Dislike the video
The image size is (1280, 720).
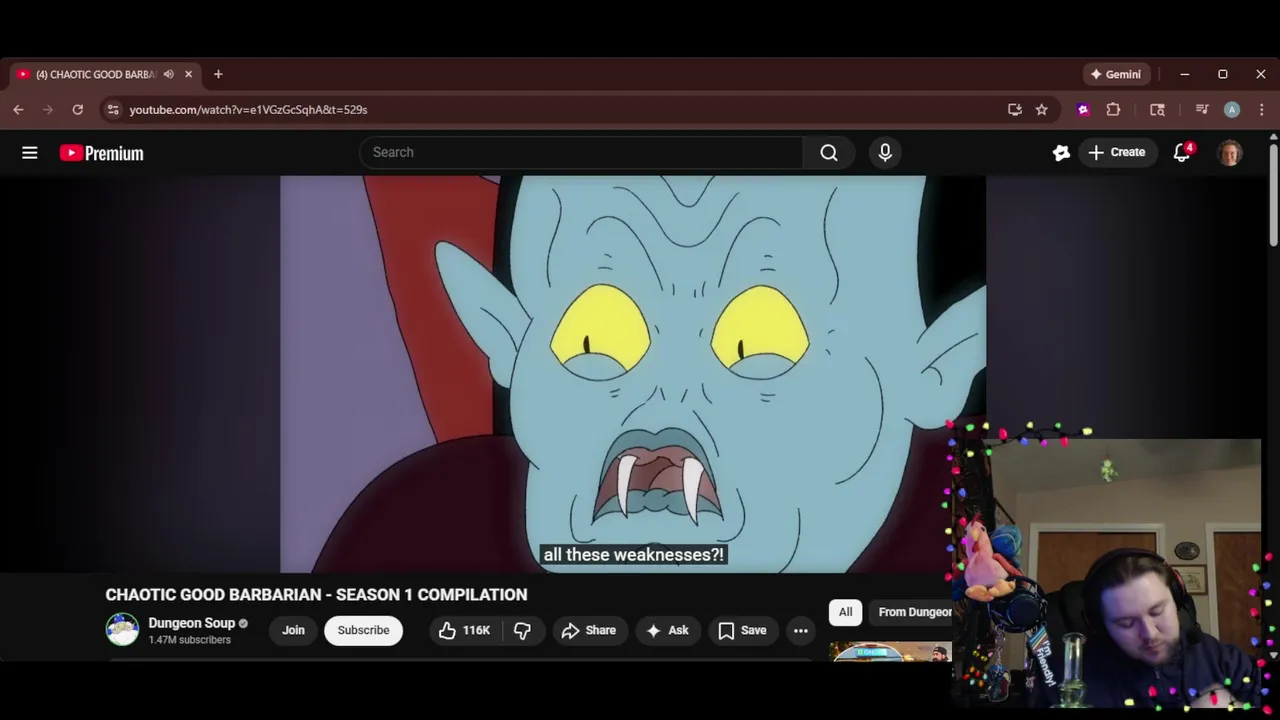[x=522, y=630]
